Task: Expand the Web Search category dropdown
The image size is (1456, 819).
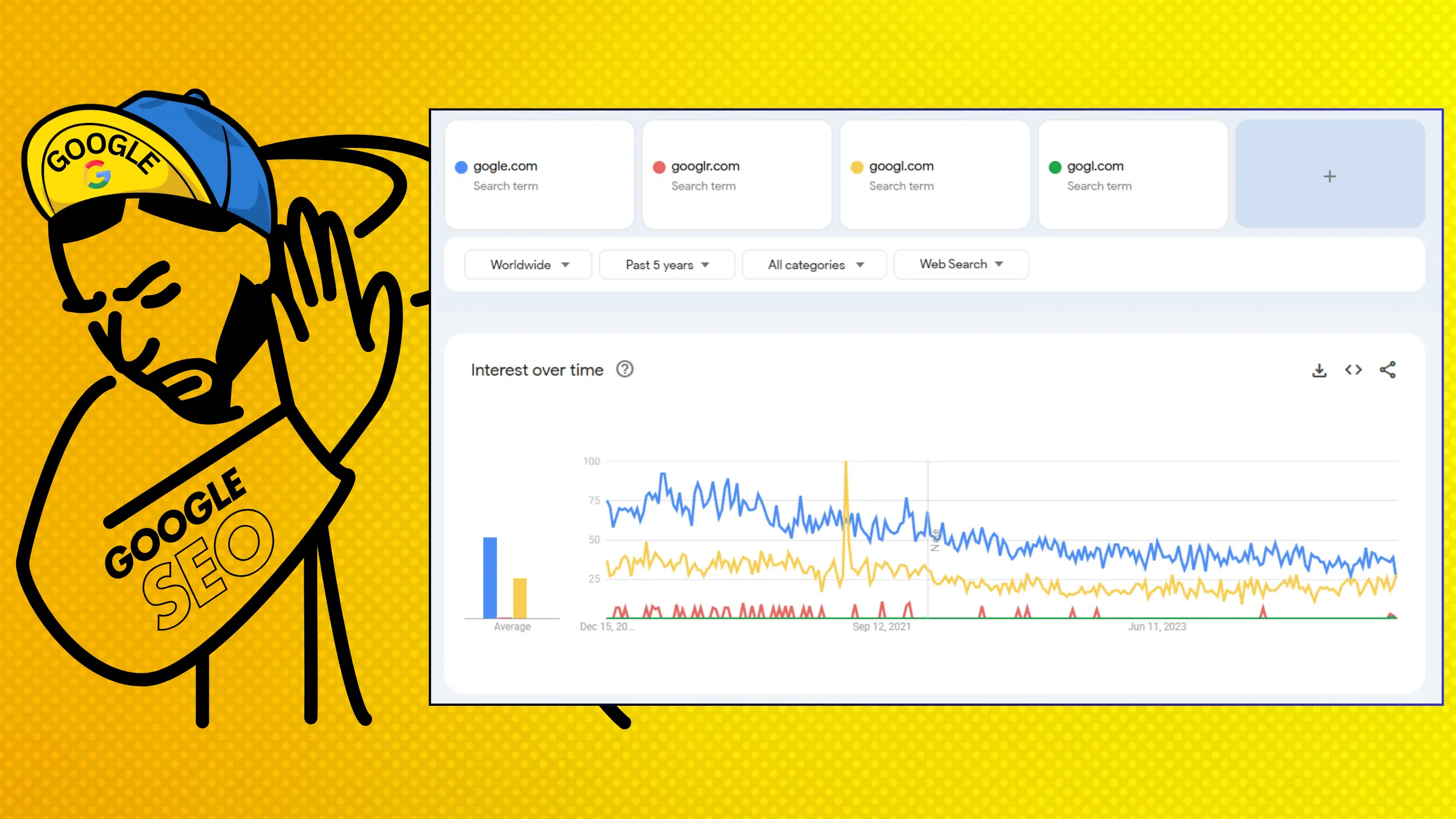Action: (960, 264)
